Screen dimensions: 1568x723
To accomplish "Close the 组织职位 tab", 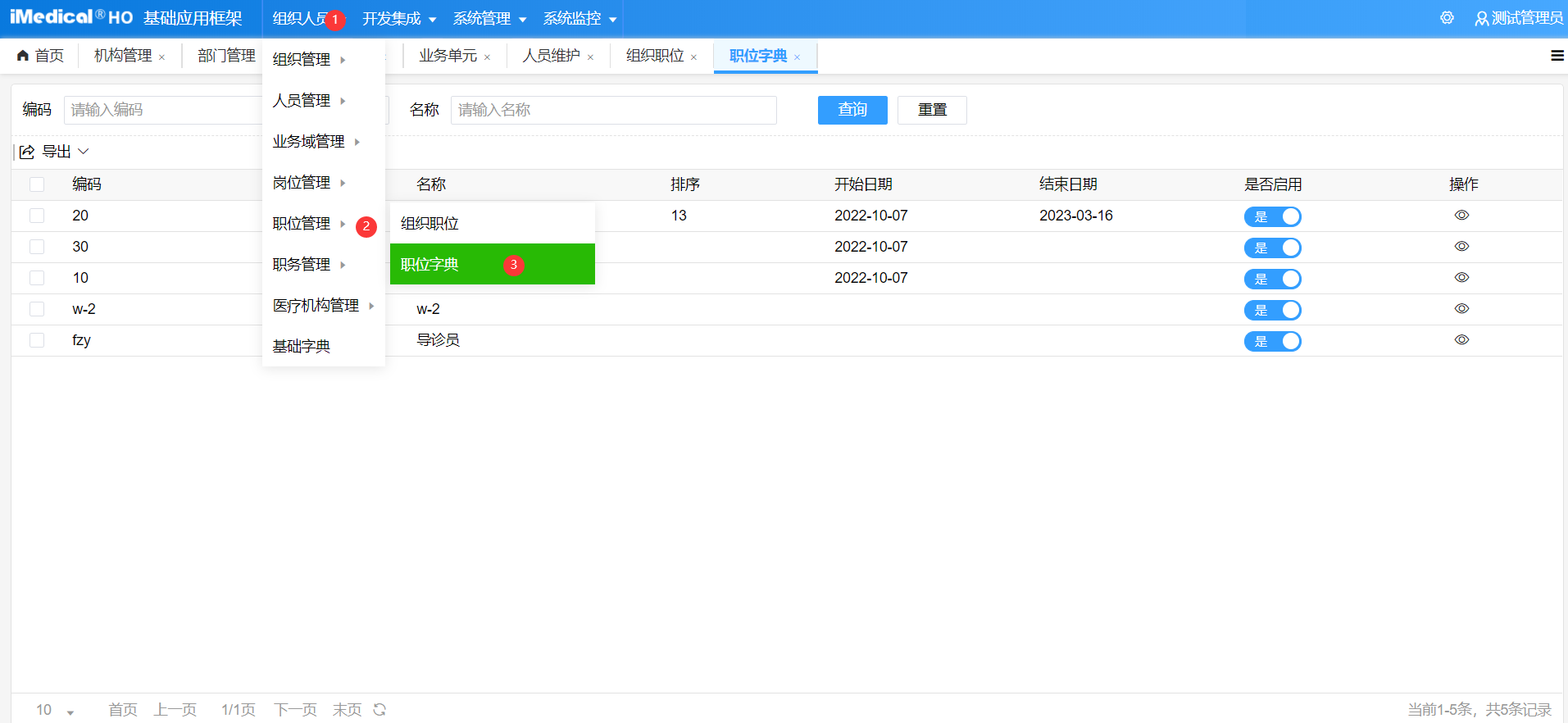I will [x=694, y=57].
